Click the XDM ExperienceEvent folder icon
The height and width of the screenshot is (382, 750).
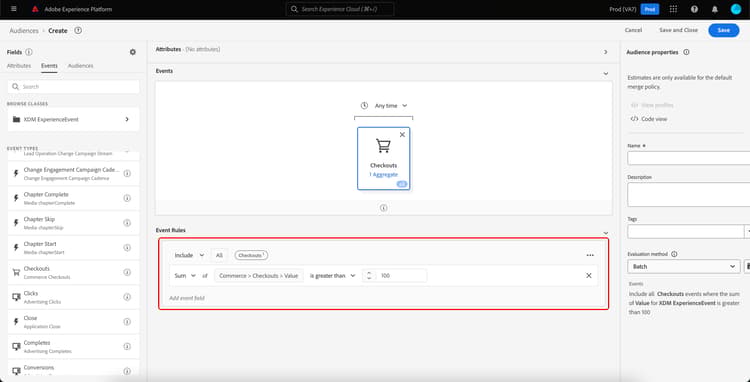tap(16, 120)
